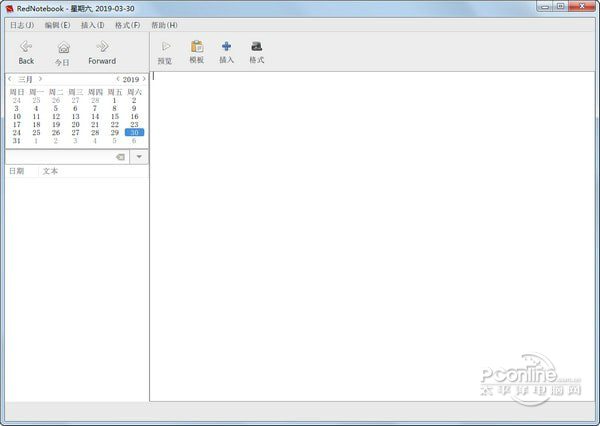Open the 日志(J) menu

tap(22, 25)
